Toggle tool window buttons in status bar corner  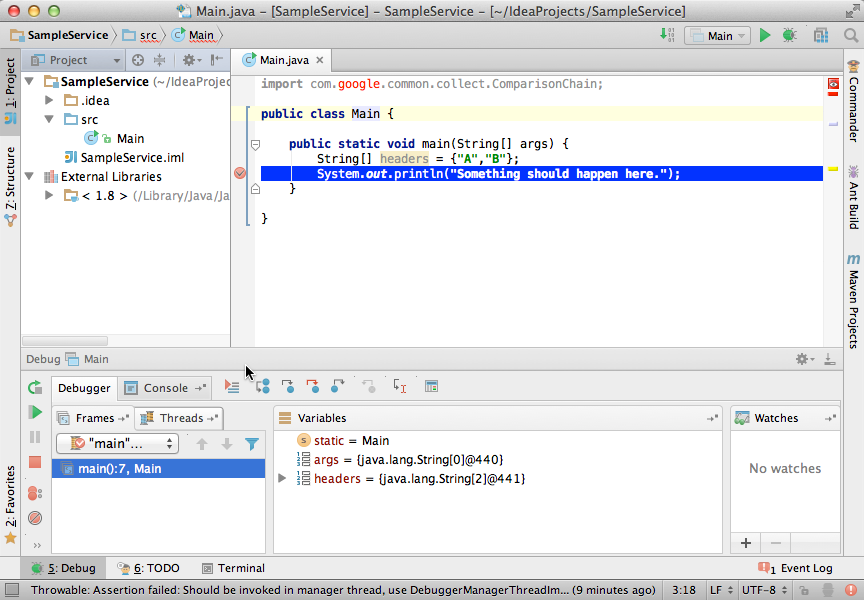coord(12,590)
